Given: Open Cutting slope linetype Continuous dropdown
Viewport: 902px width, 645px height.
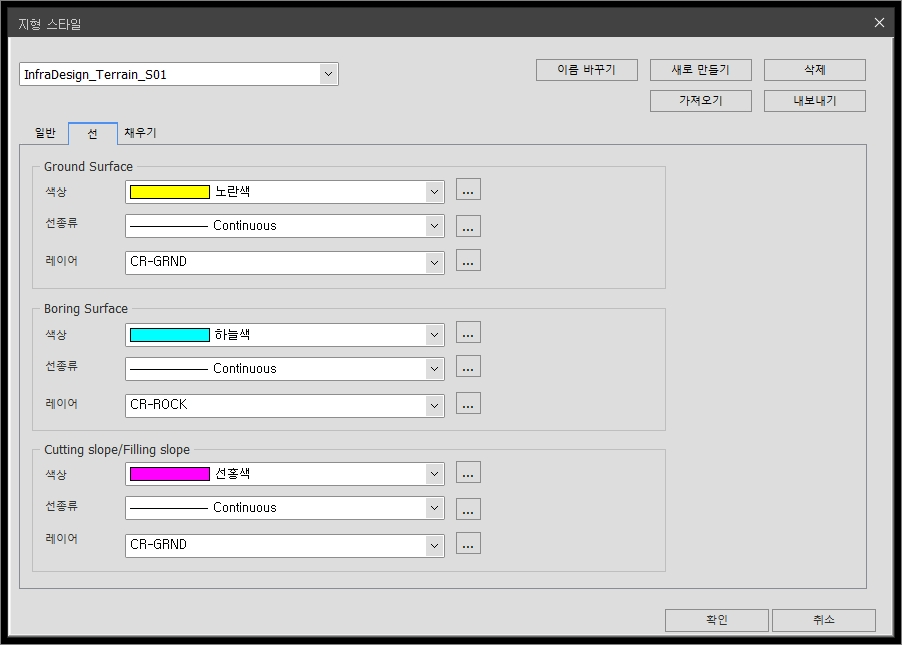Looking at the screenshot, I should [x=285, y=507].
